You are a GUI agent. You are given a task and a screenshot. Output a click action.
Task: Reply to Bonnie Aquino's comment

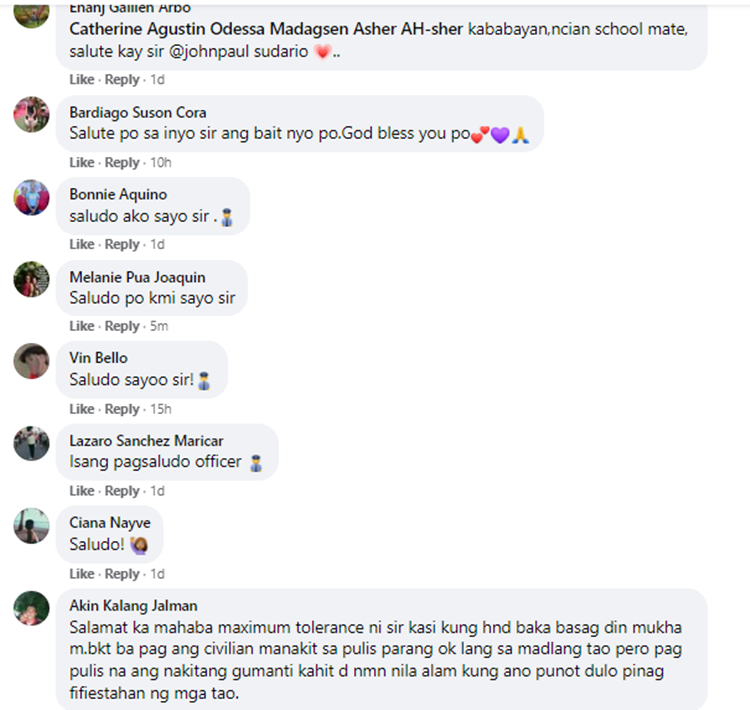122,244
